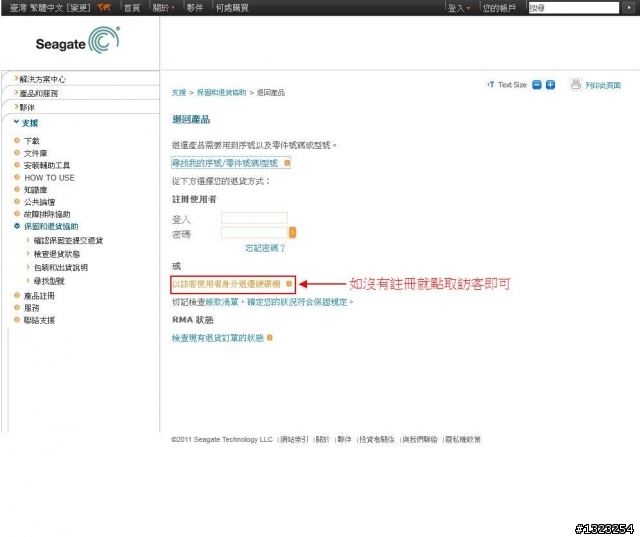Image resolution: width=640 pixels, height=537 pixels.
Task: Open 何處購買 in top navigation
Action: coord(232,8)
